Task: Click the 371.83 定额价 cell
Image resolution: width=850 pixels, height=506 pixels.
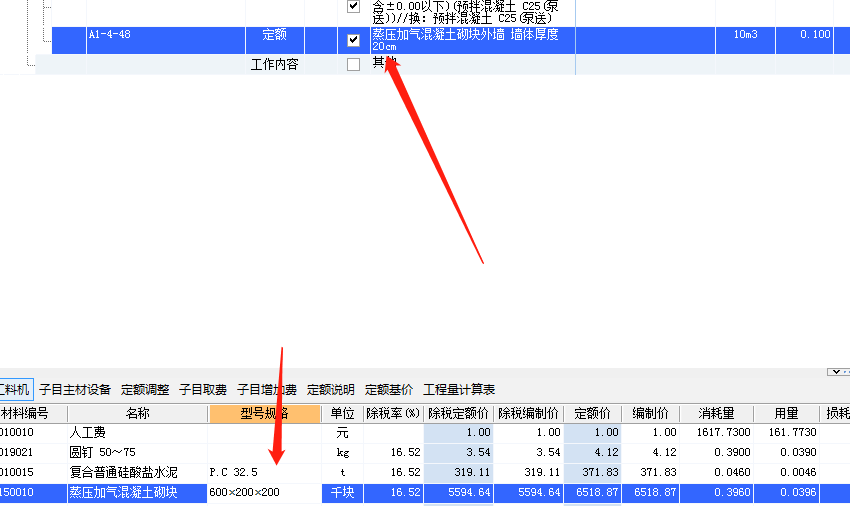Action: 593,472
